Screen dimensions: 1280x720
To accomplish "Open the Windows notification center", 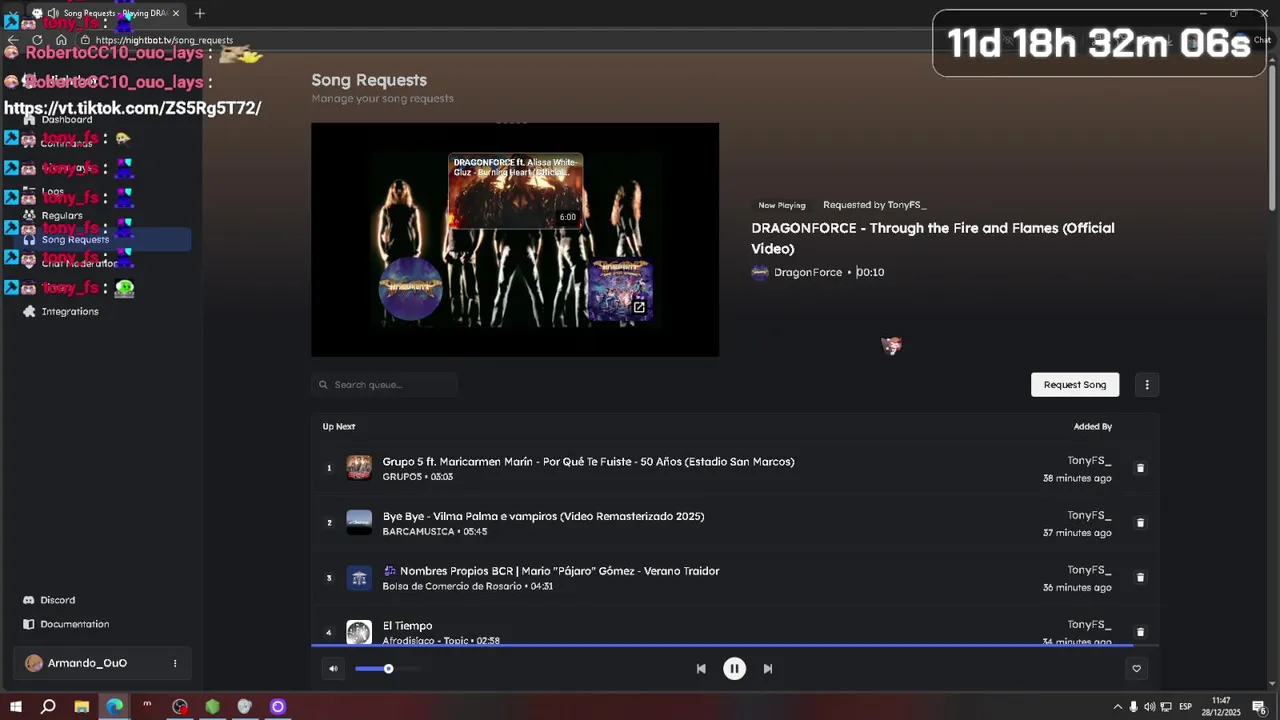I will (x=1259, y=707).
